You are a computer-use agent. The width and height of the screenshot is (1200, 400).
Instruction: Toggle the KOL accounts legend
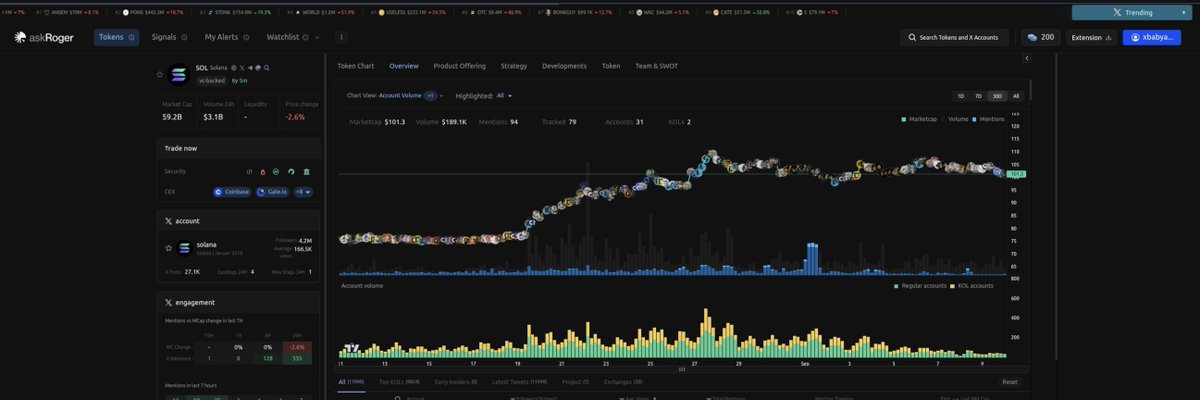point(973,286)
